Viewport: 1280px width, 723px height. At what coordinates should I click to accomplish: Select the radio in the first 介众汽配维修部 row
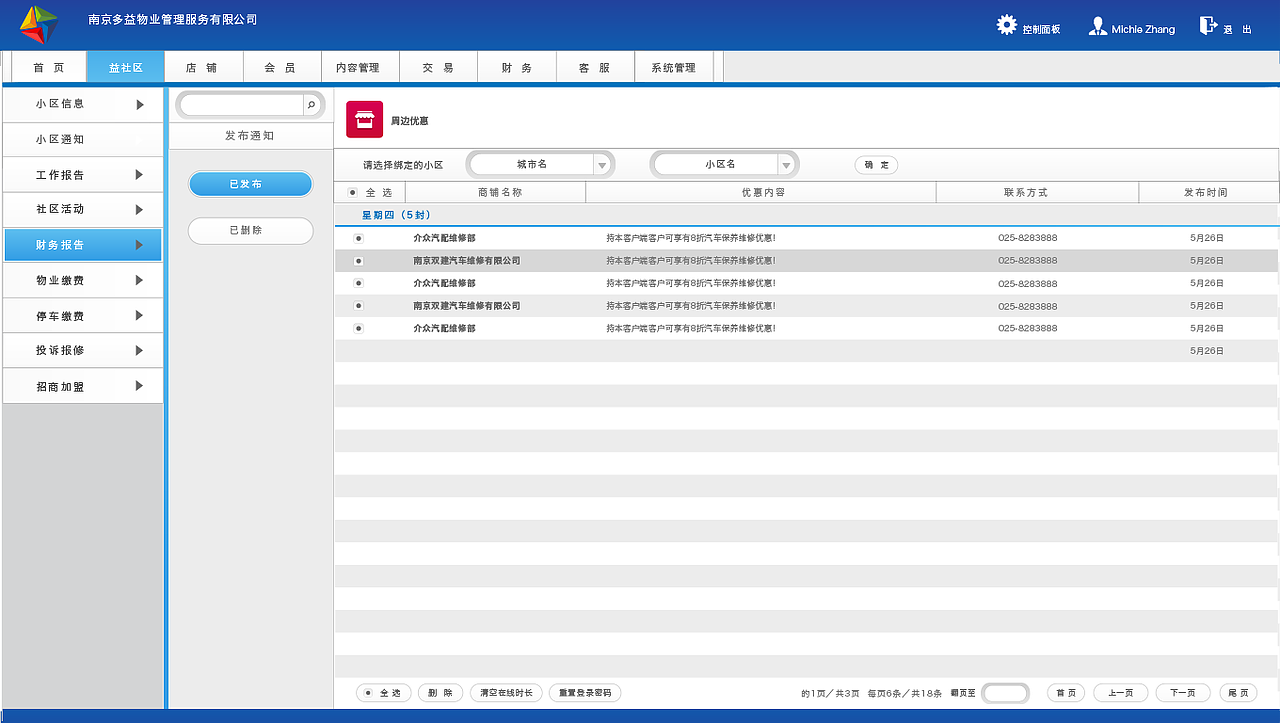pyautogui.click(x=358, y=238)
